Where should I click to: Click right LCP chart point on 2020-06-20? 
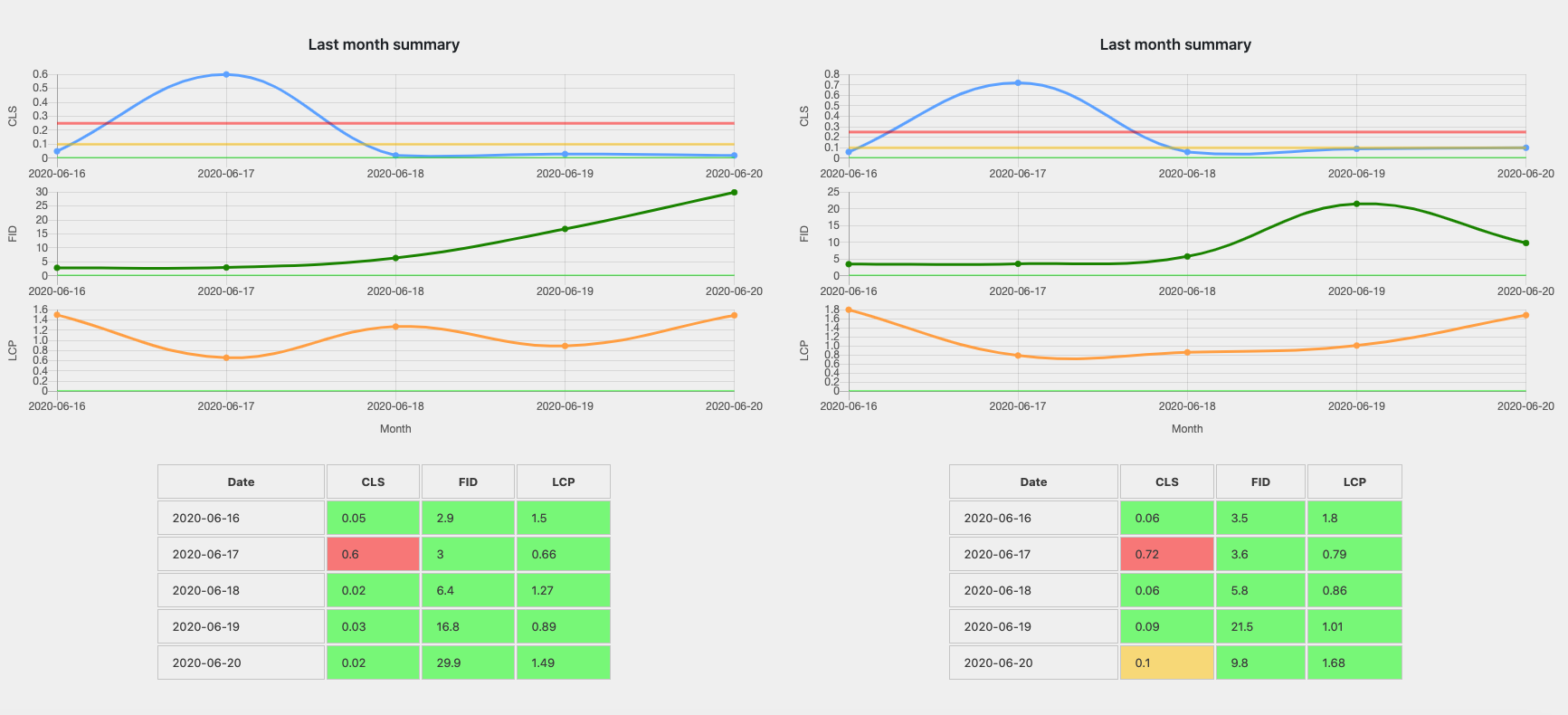[x=1525, y=316]
